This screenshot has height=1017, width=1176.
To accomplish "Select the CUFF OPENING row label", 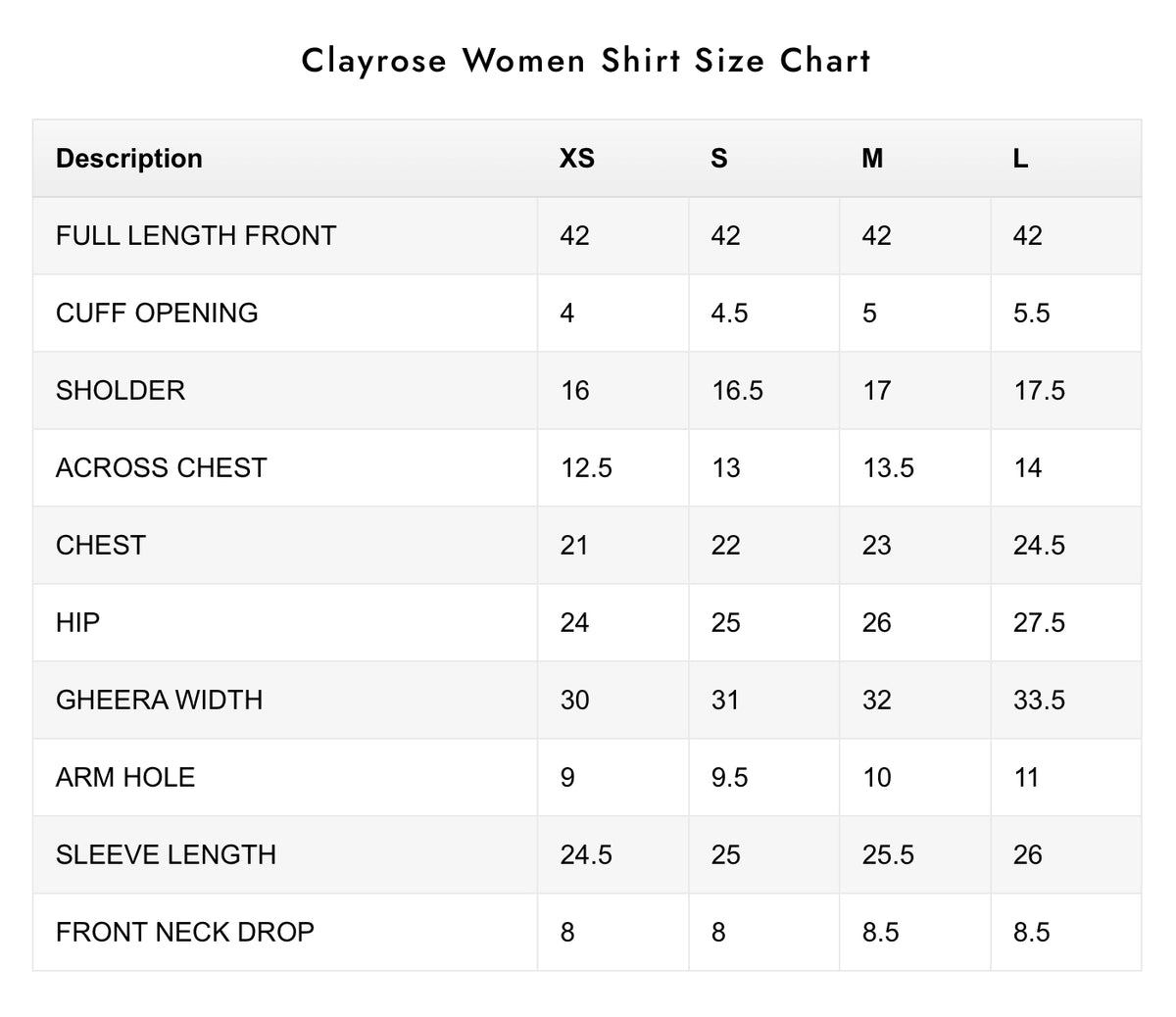I will [157, 313].
